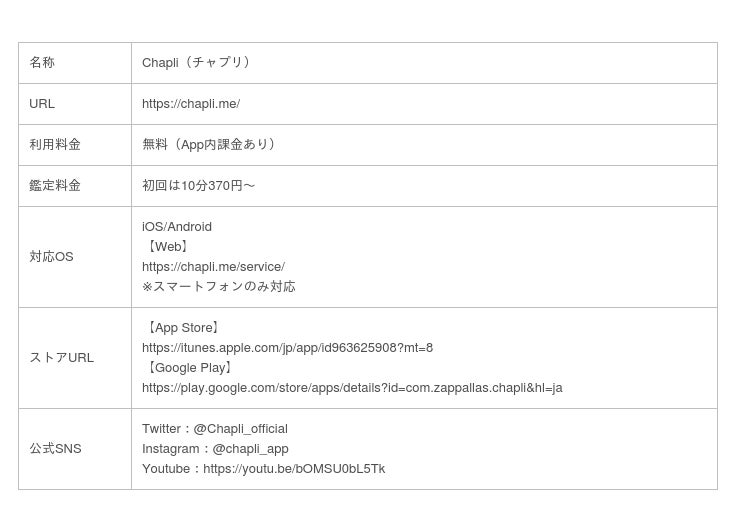Screen dimensions: 740x530
Task: Click the 【Google Play】 heading text
Action: pyautogui.click(x=189, y=368)
